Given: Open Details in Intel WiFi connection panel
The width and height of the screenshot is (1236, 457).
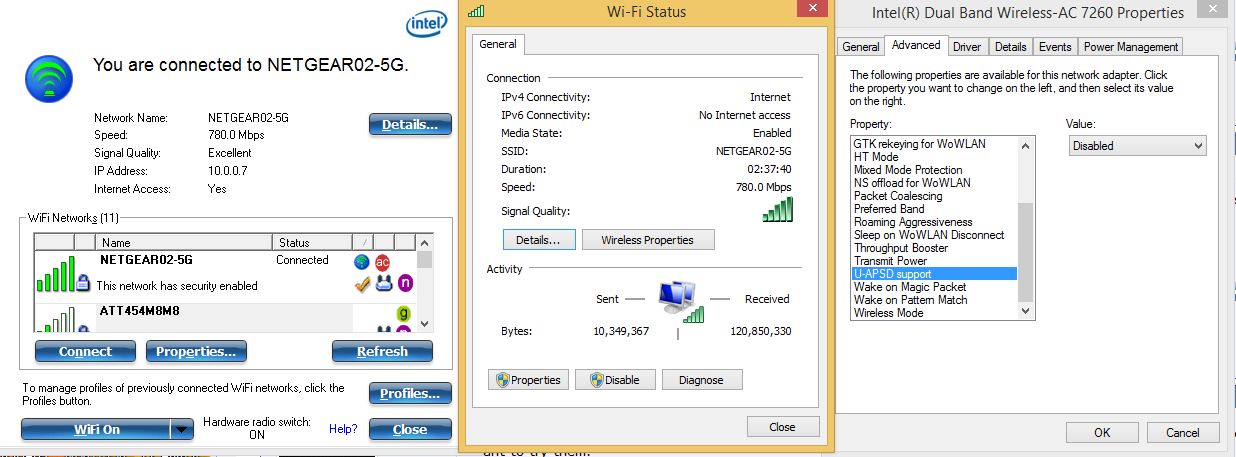Looking at the screenshot, I should [x=410, y=125].
